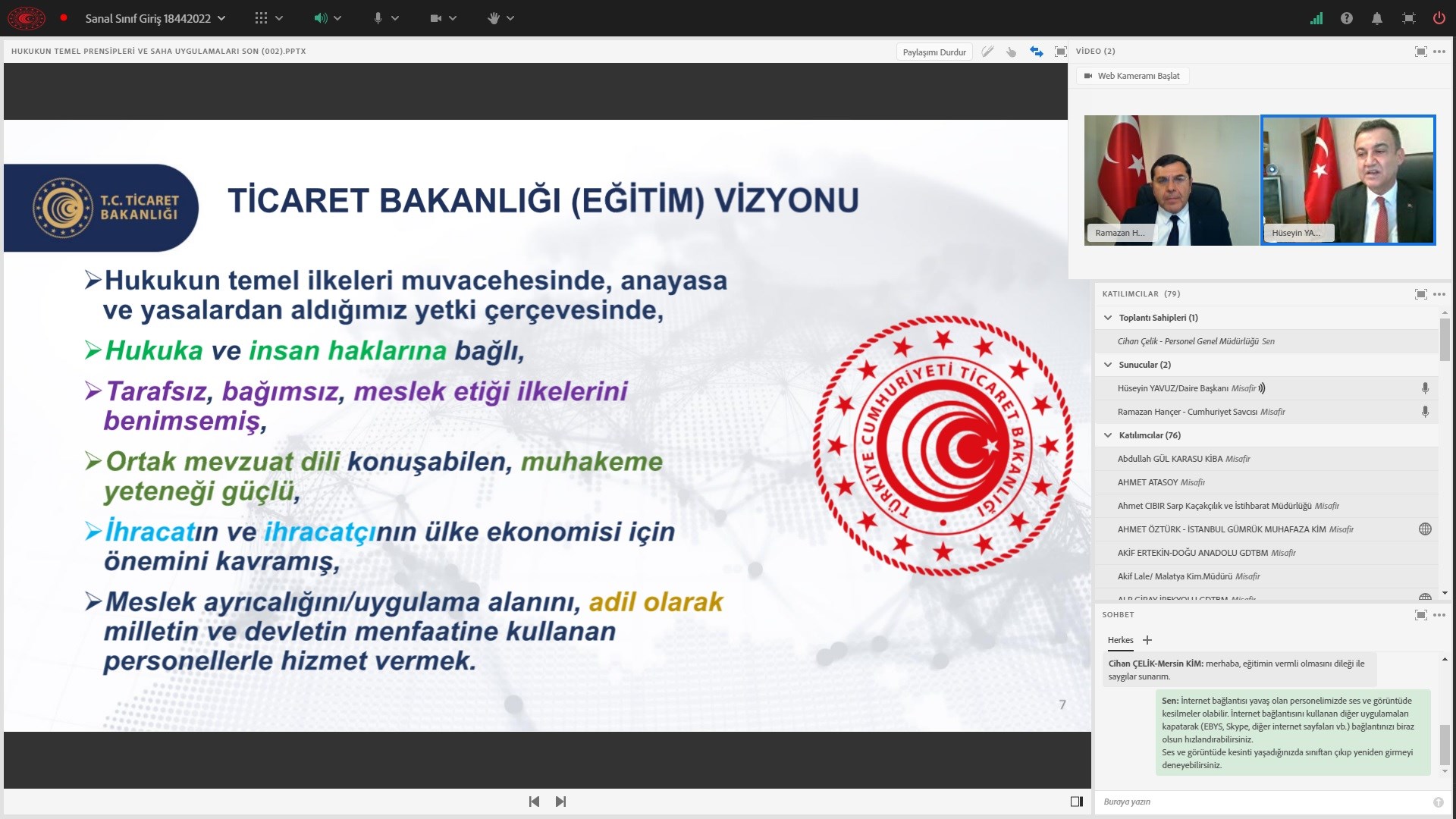1456x819 pixels.
Task: Switch to the Herkes chat tab
Action: [1120, 640]
